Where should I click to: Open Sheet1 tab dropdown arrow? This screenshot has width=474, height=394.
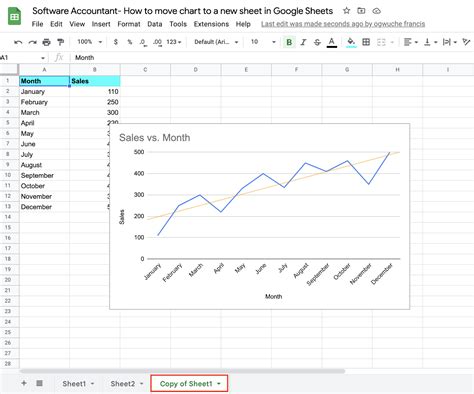pos(92,384)
